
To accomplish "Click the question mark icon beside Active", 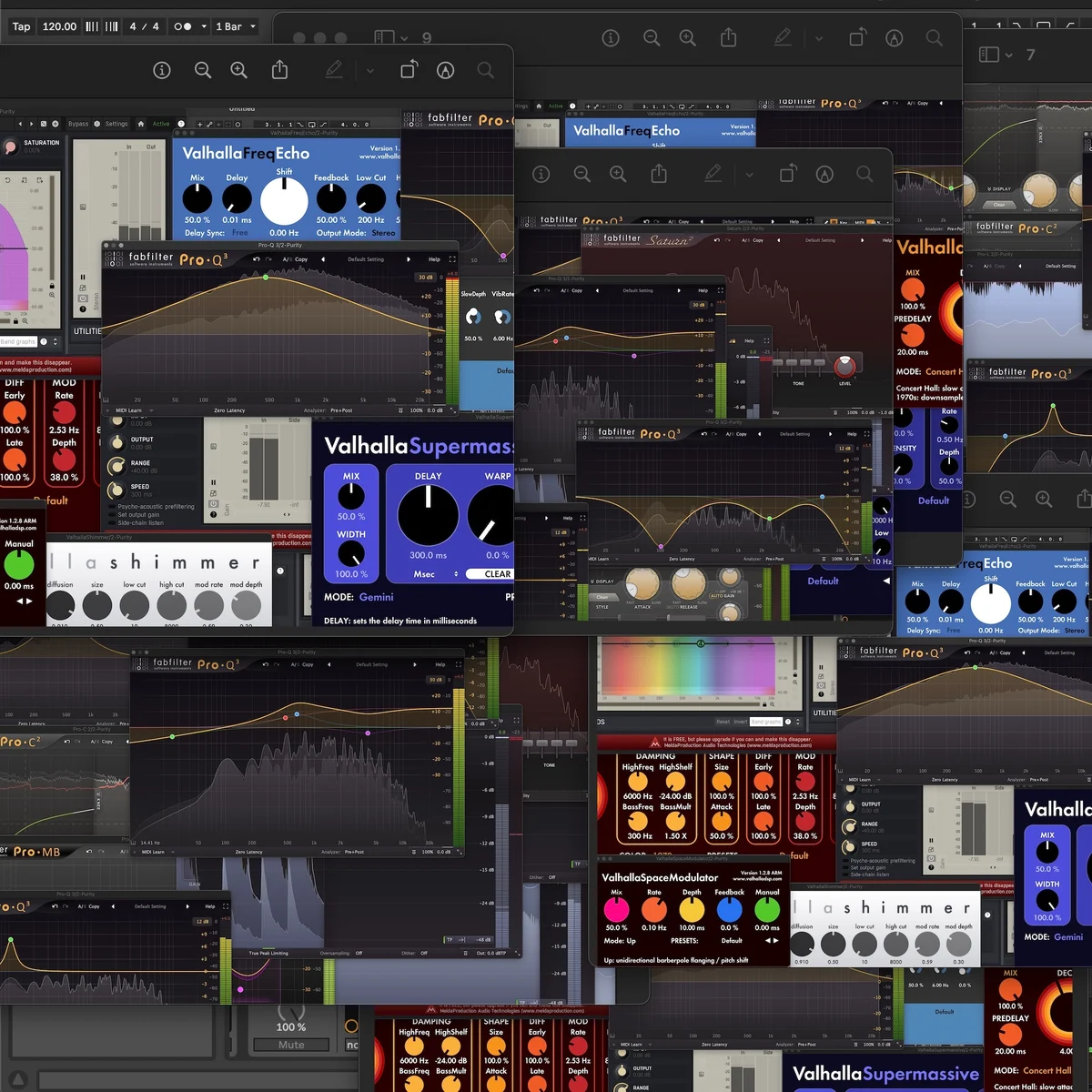I will tap(181, 124).
